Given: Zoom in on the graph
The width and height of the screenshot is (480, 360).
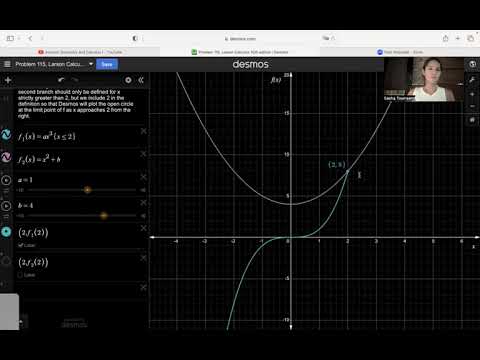Looking at the screenshot, I should pyautogui.click(x=472, y=94).
